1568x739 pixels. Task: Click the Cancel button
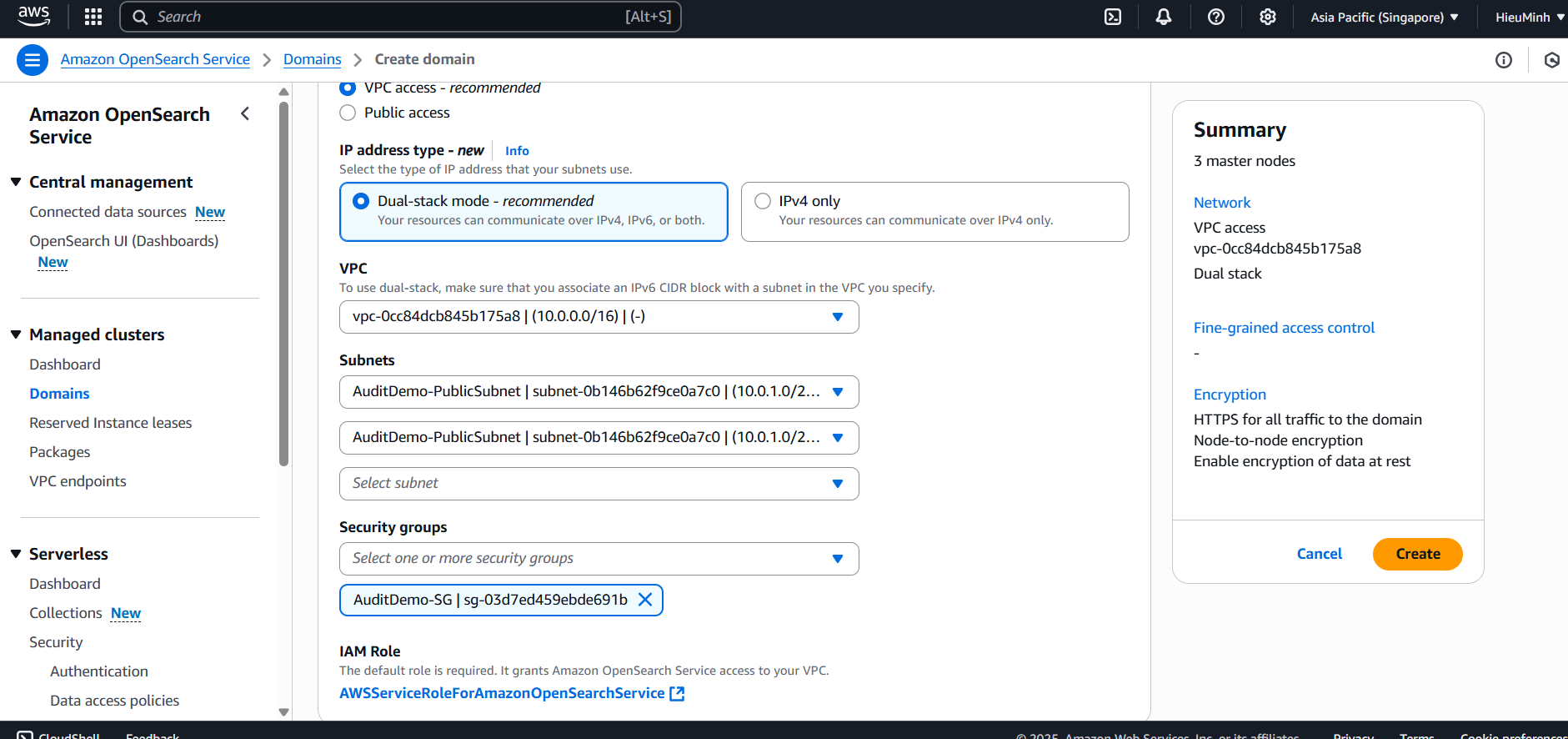(1320, 554)
